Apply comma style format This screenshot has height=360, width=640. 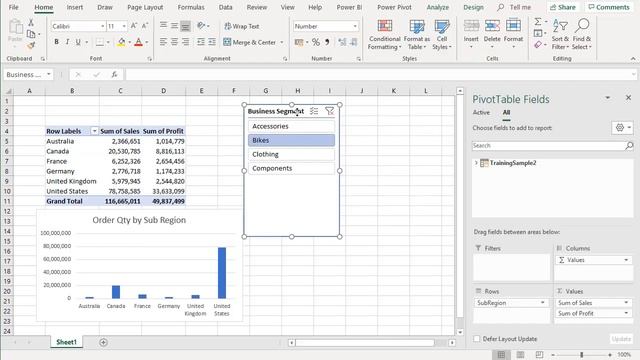tap(327, 42)
